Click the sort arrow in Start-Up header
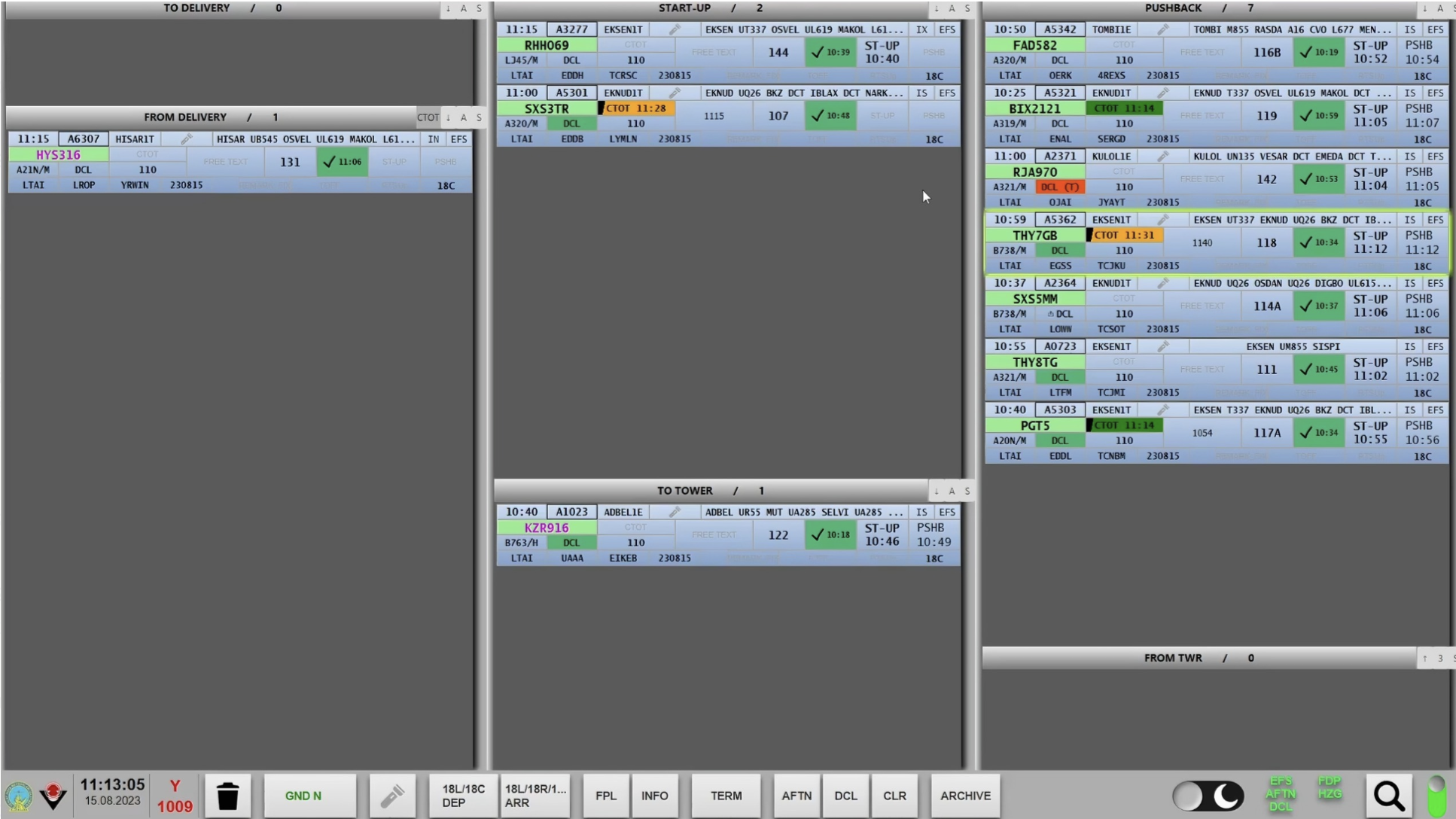Viewport: 1456px width, 819px height. click(x=937, y=8)
